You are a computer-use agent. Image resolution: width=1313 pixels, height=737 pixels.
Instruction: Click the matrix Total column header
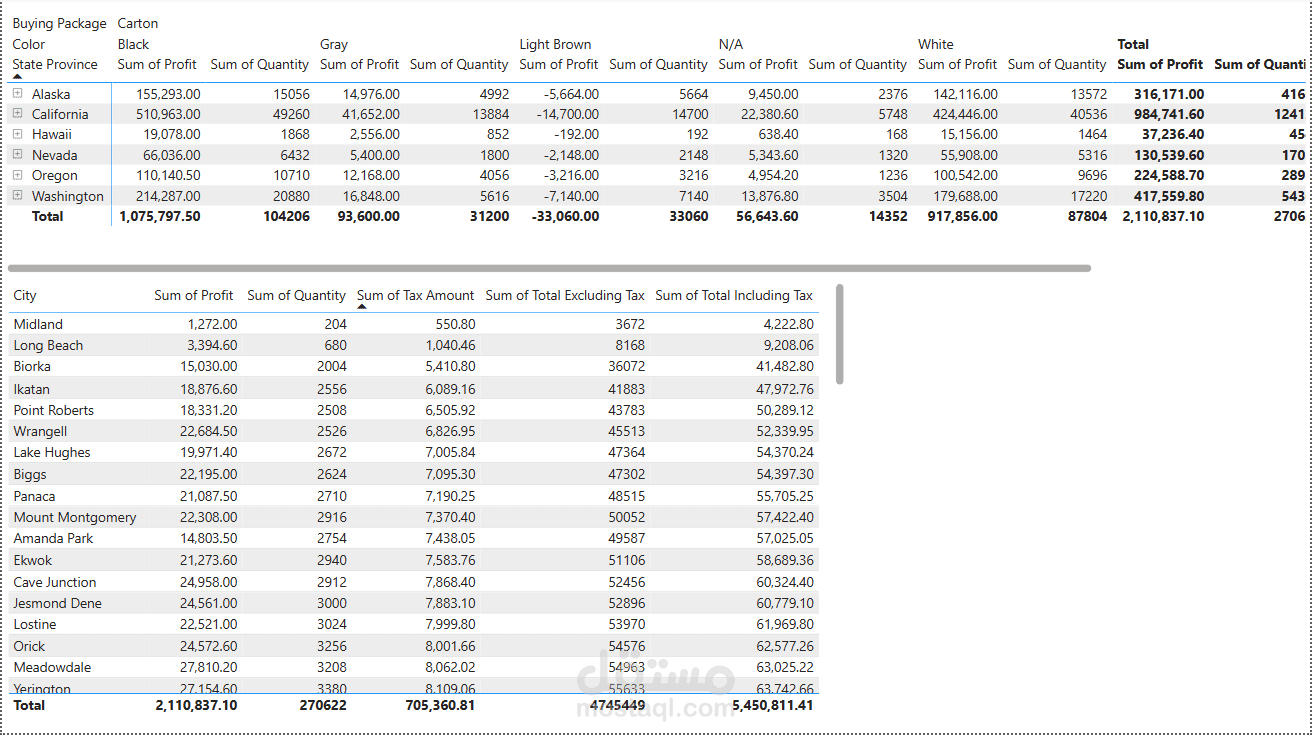(1133, 44)
